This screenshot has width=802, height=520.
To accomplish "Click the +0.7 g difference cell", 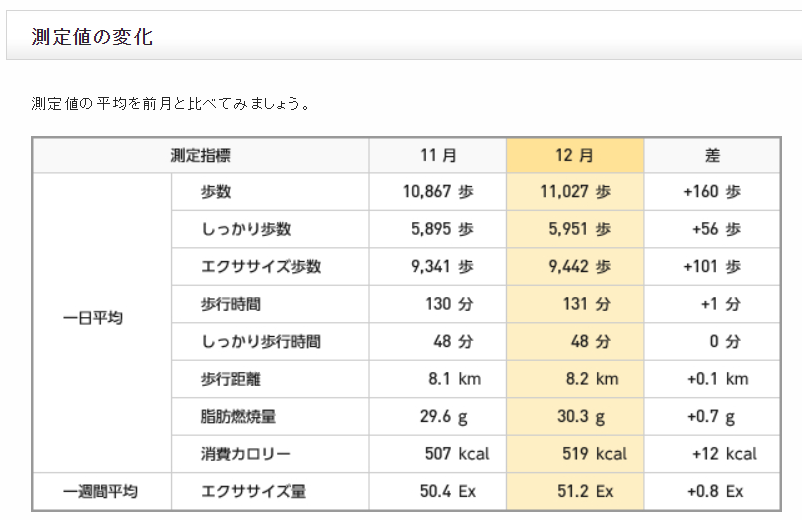I will [x=711, y=417].
